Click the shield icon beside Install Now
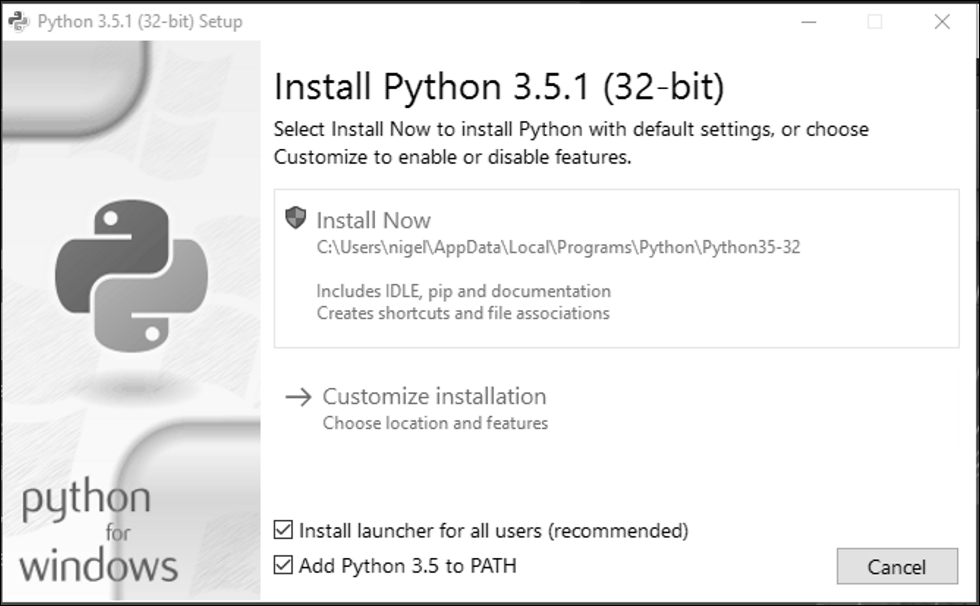 (295, 218)
